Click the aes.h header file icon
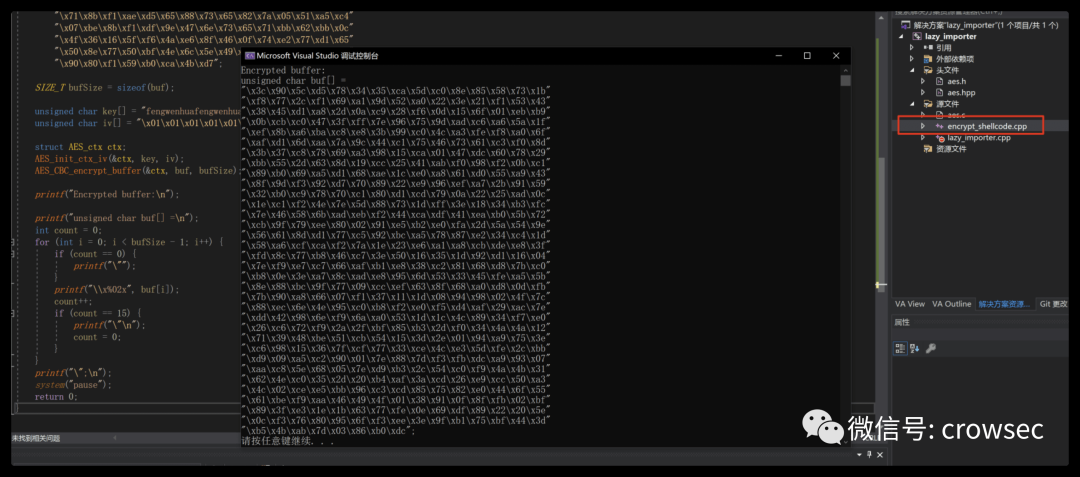The image size is (1080, 477). [x=941, y=81]
